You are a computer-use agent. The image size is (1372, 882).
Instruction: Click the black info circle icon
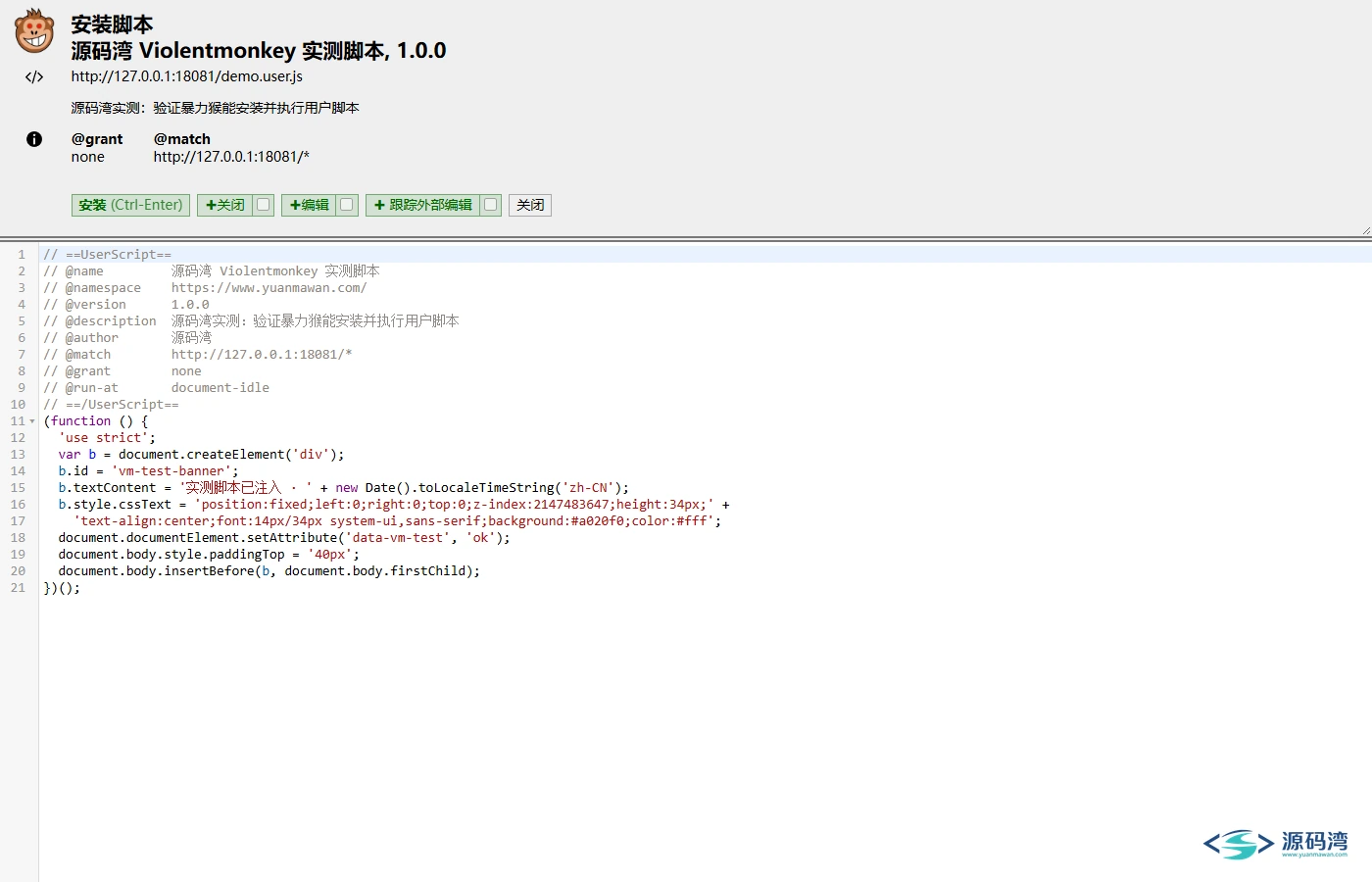pyautogui.click(x=34, y=139)
